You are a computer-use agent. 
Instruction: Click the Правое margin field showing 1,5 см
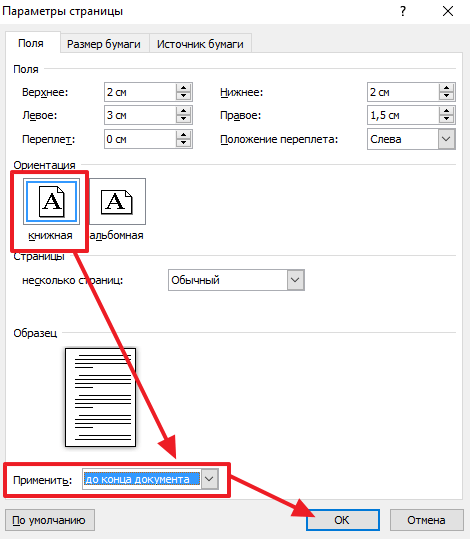coord(403,115)
